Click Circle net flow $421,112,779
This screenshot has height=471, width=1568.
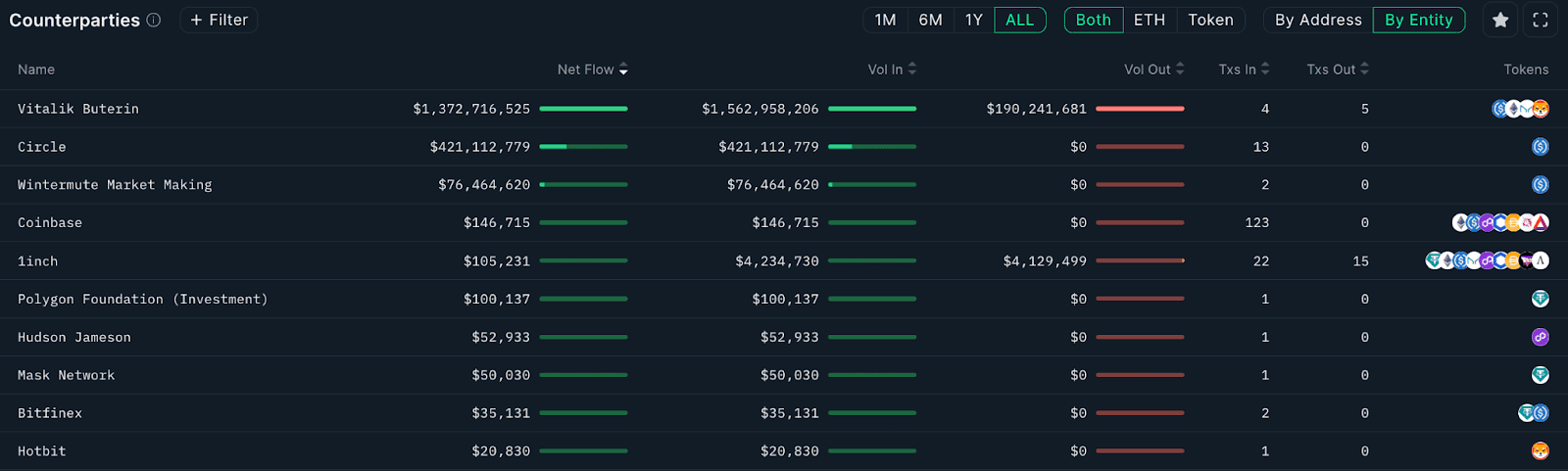[x=480, y=147]
